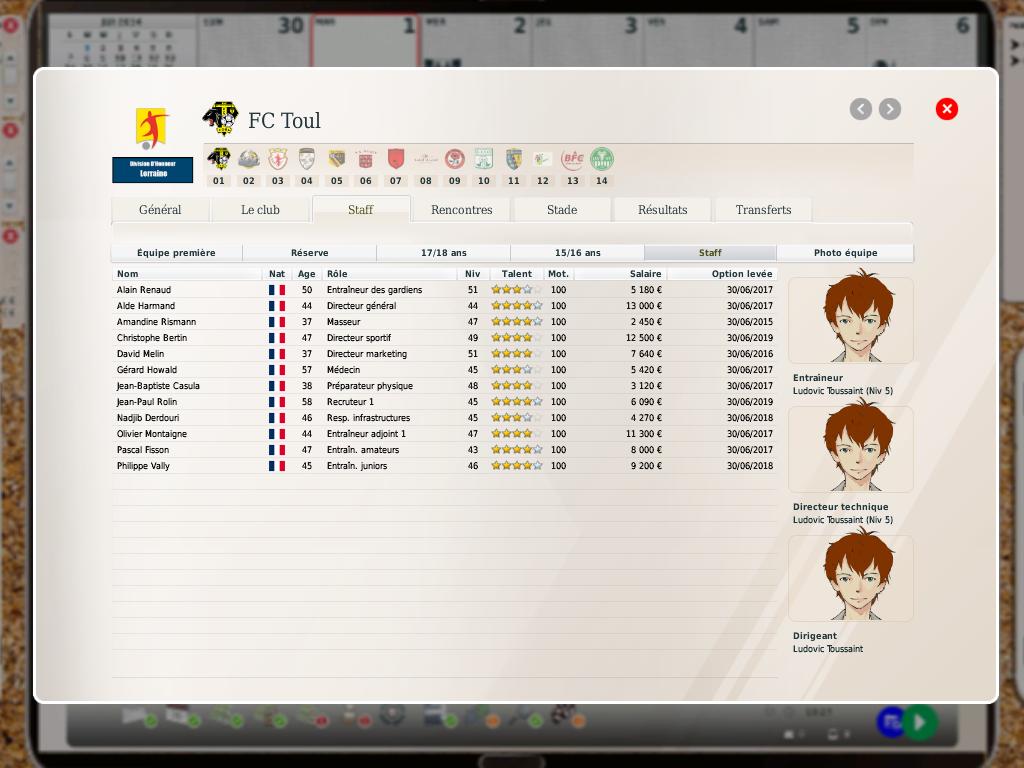Sort staff by Rôle column header
1024x768 pixels.
389,274
